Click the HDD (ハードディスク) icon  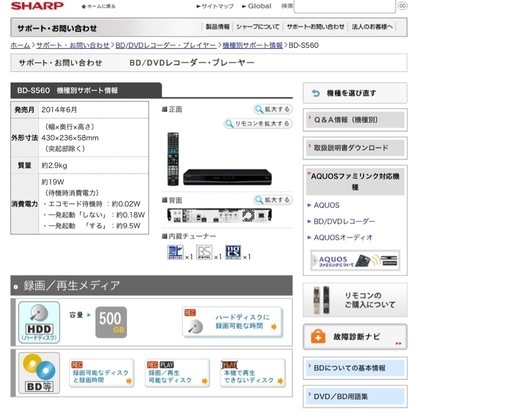point(39,322)
